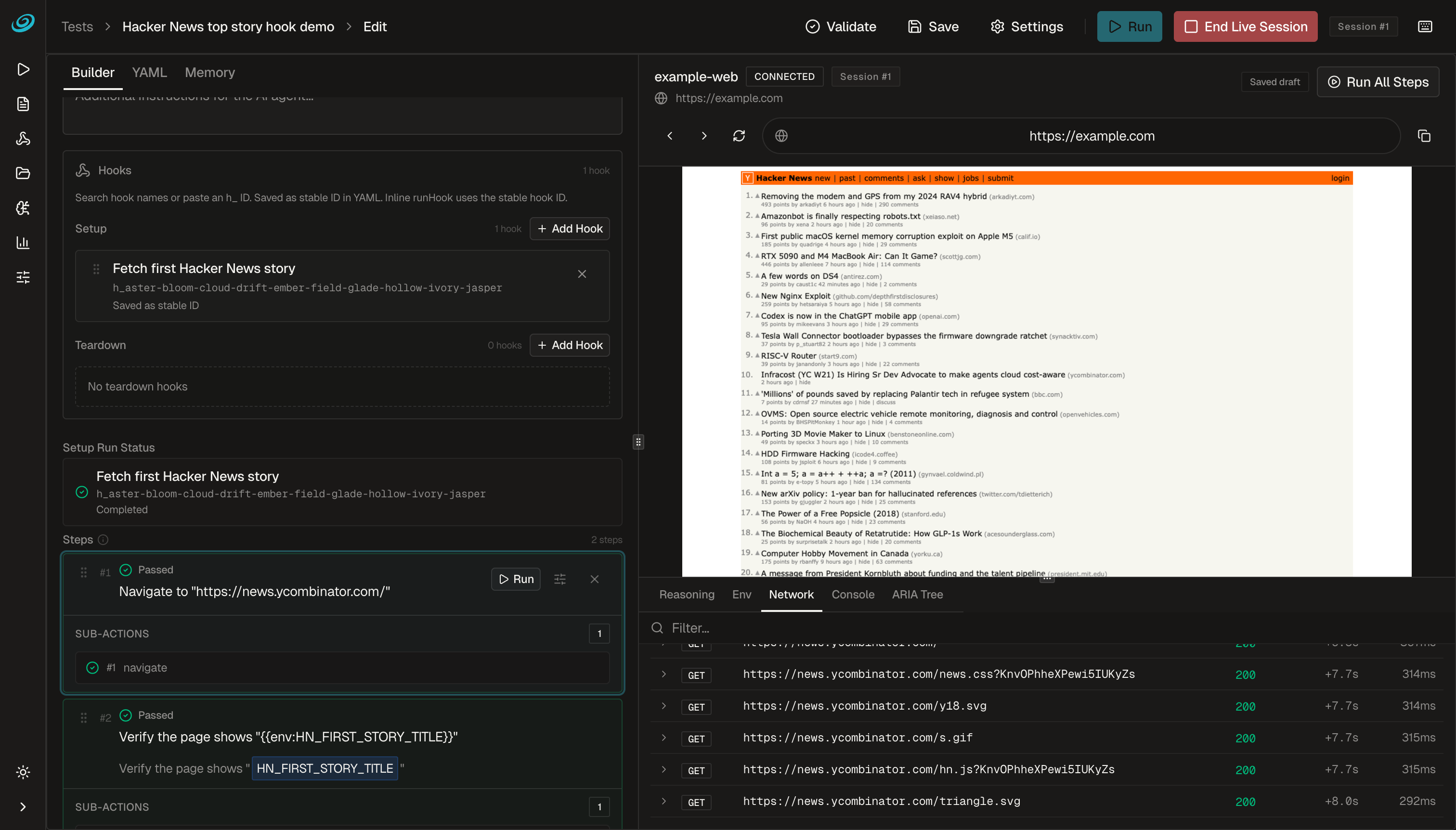Switch to the ARIA Tree tab

917,595
